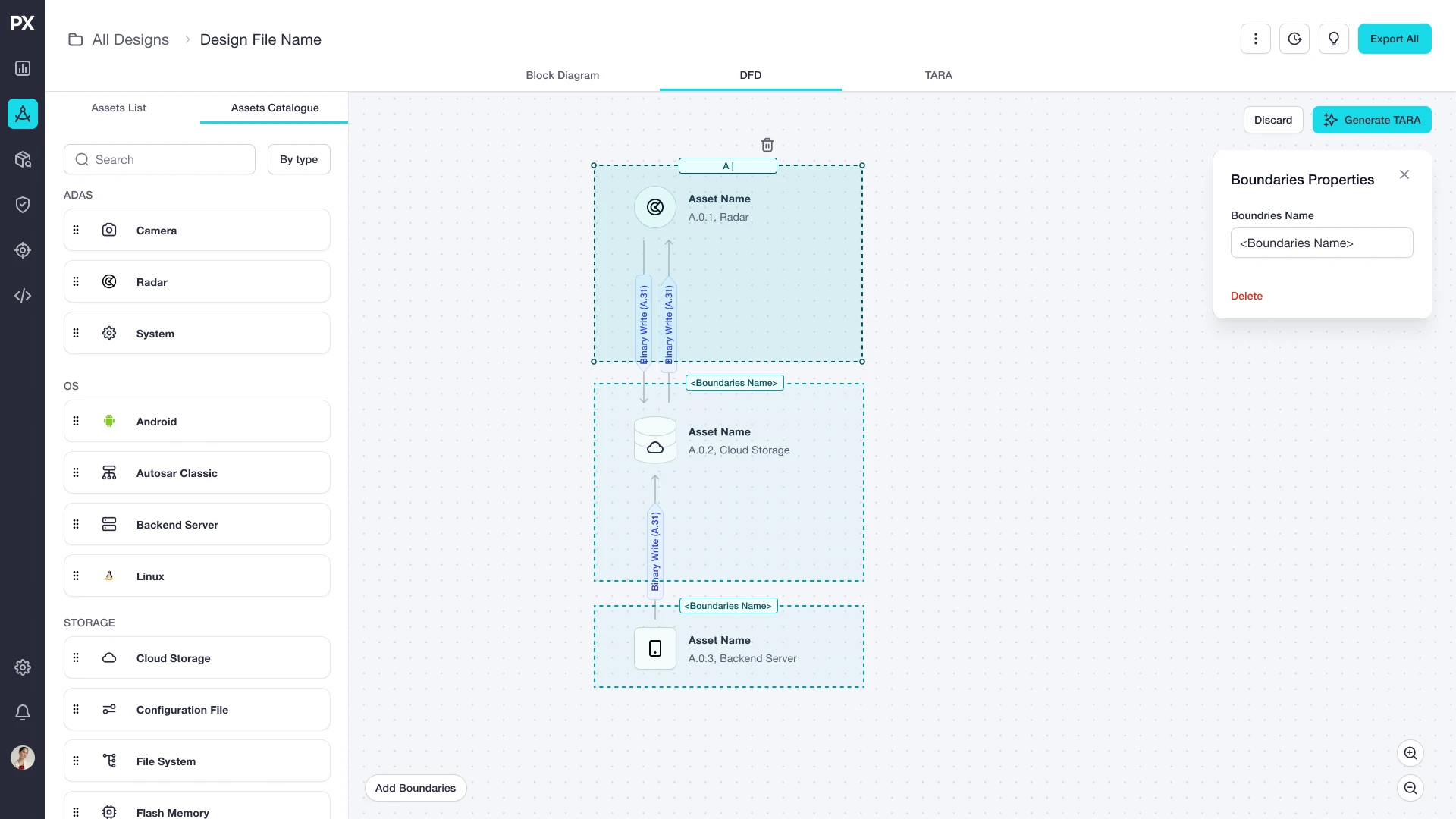Image resolution: width=1456 pixels, height=819 pixels.
Task: Select the Autosar Classic asset card
Action: tap(197, 472)
